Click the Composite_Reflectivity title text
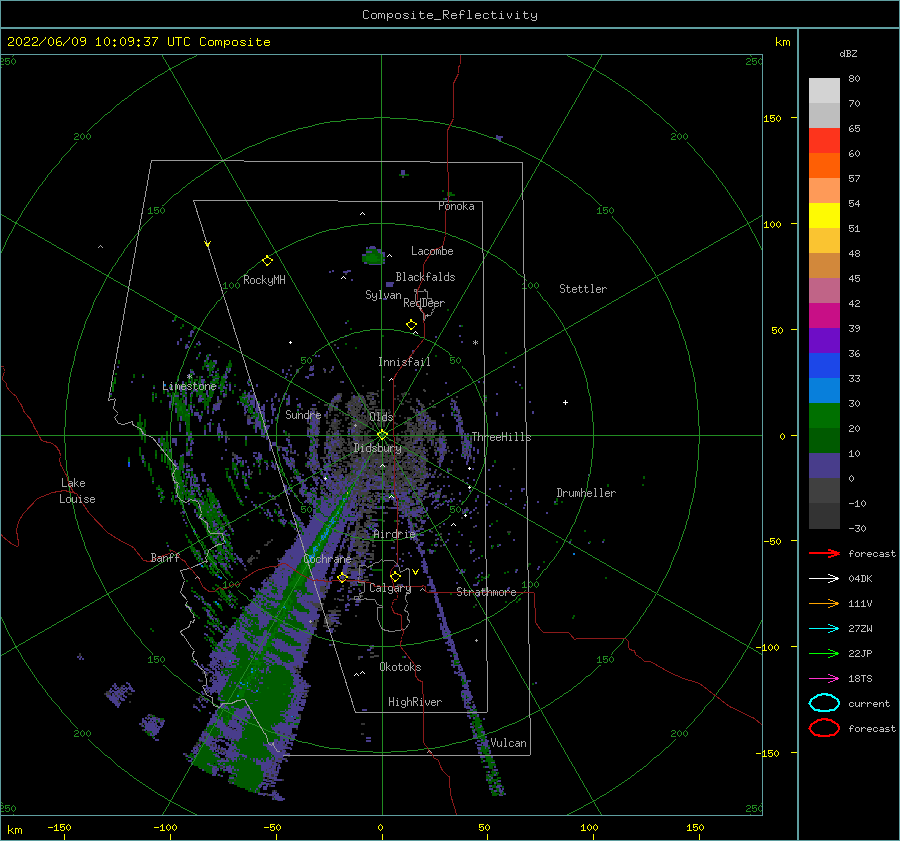 (450, 15)
